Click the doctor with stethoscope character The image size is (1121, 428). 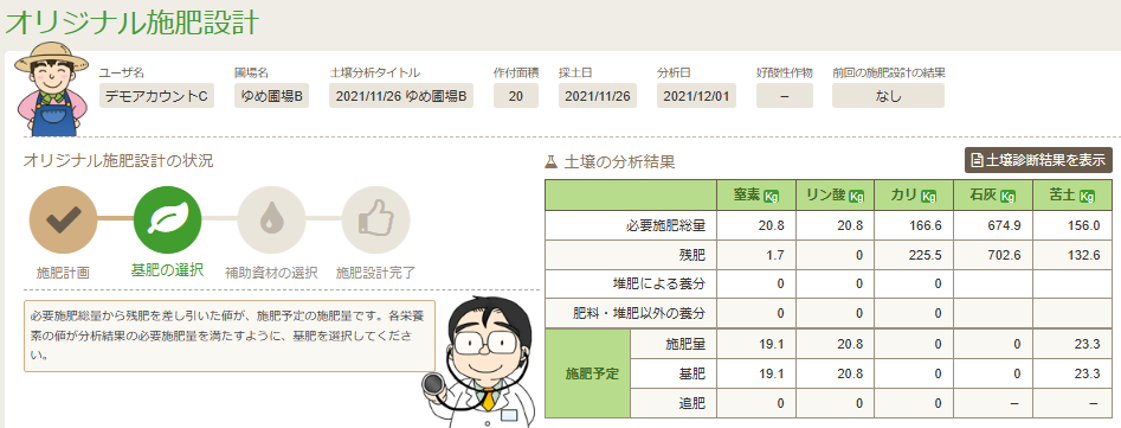(x=484, y=362)
